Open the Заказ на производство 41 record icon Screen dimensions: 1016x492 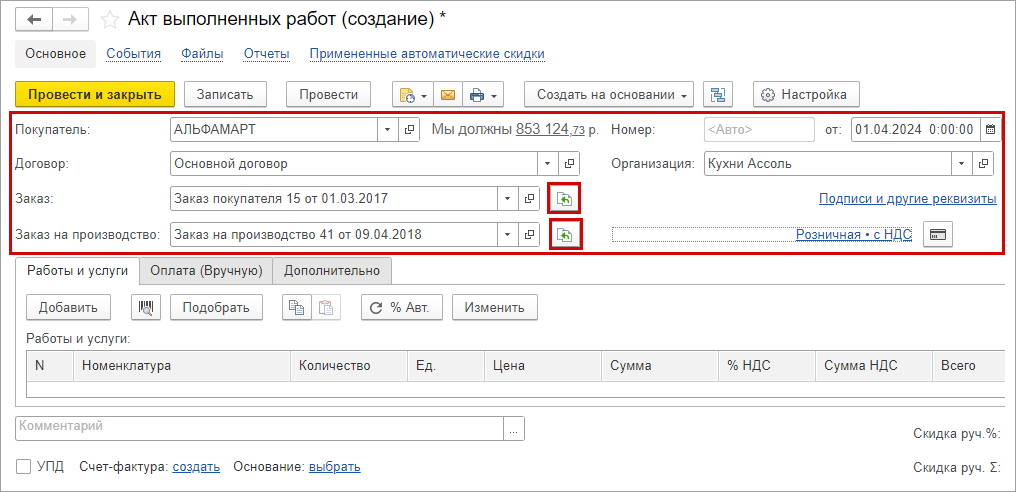tap(529, 235)
